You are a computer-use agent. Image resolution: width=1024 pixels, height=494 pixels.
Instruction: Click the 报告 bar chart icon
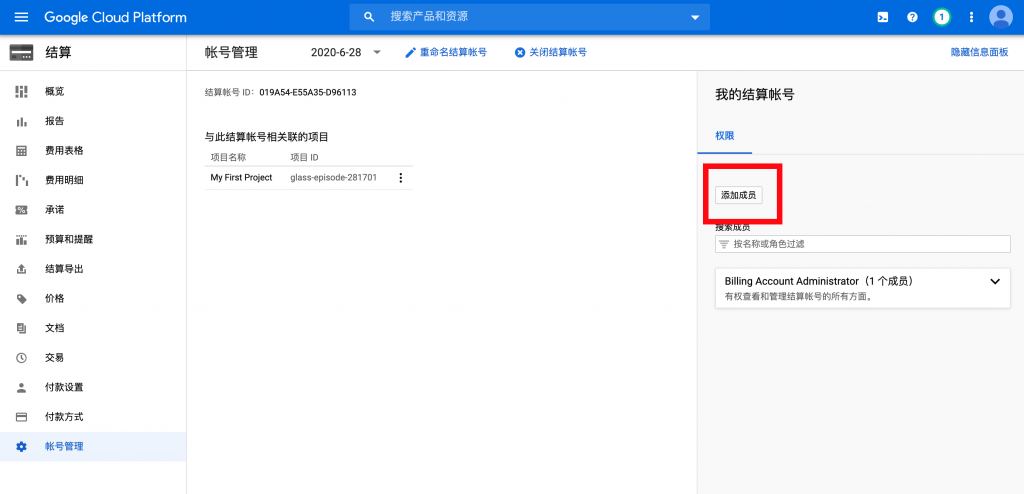(22, 122)
